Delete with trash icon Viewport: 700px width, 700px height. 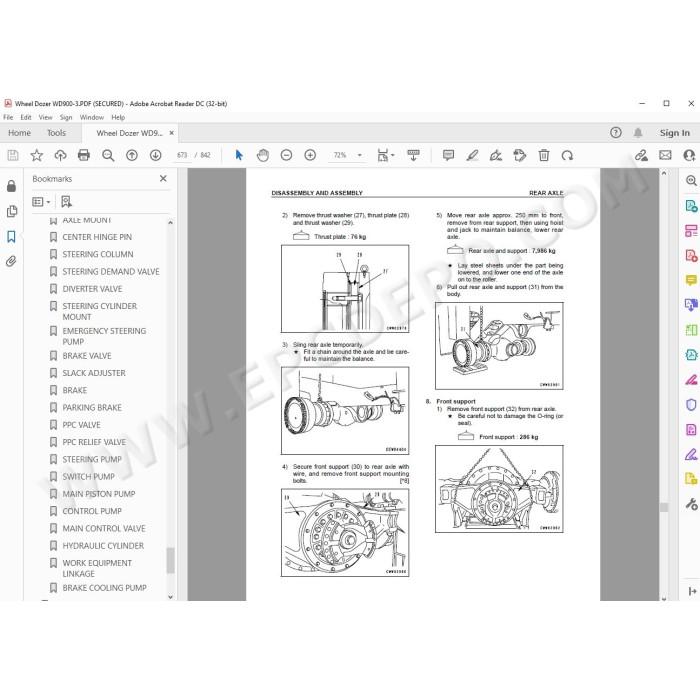[544, 155]
